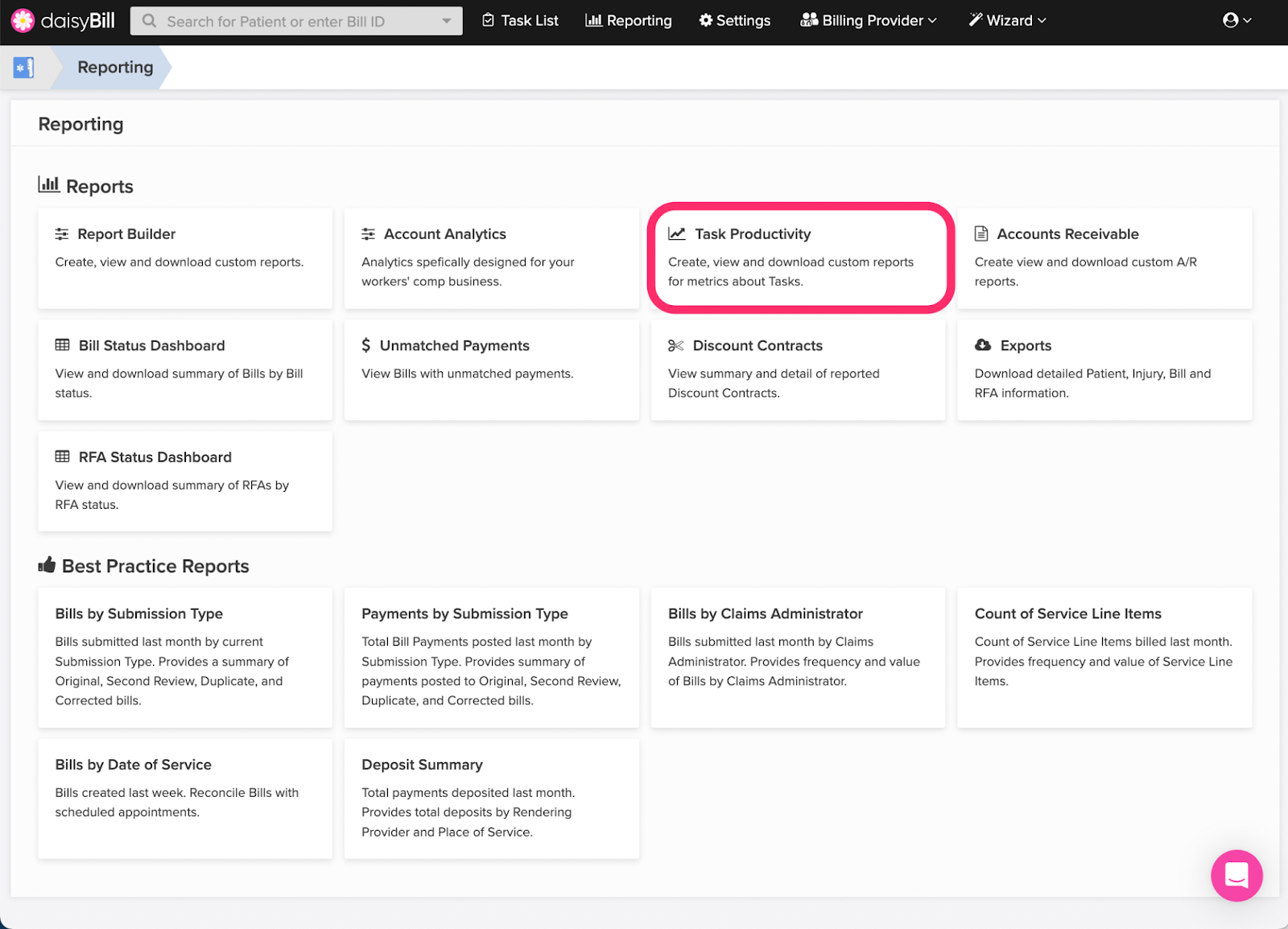This screenshot has height=929, width=1288.
Task: Click the blue home breadcrumb icon
Action: point(23,68)
